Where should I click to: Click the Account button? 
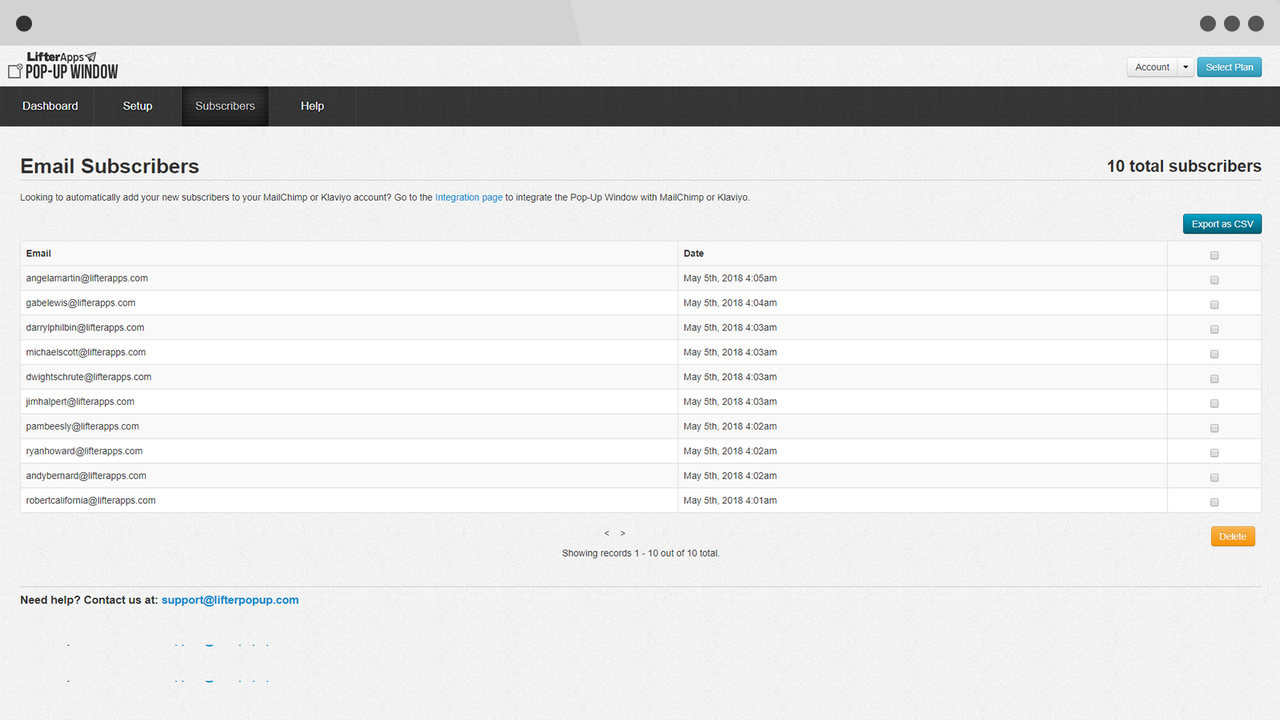1152,67
